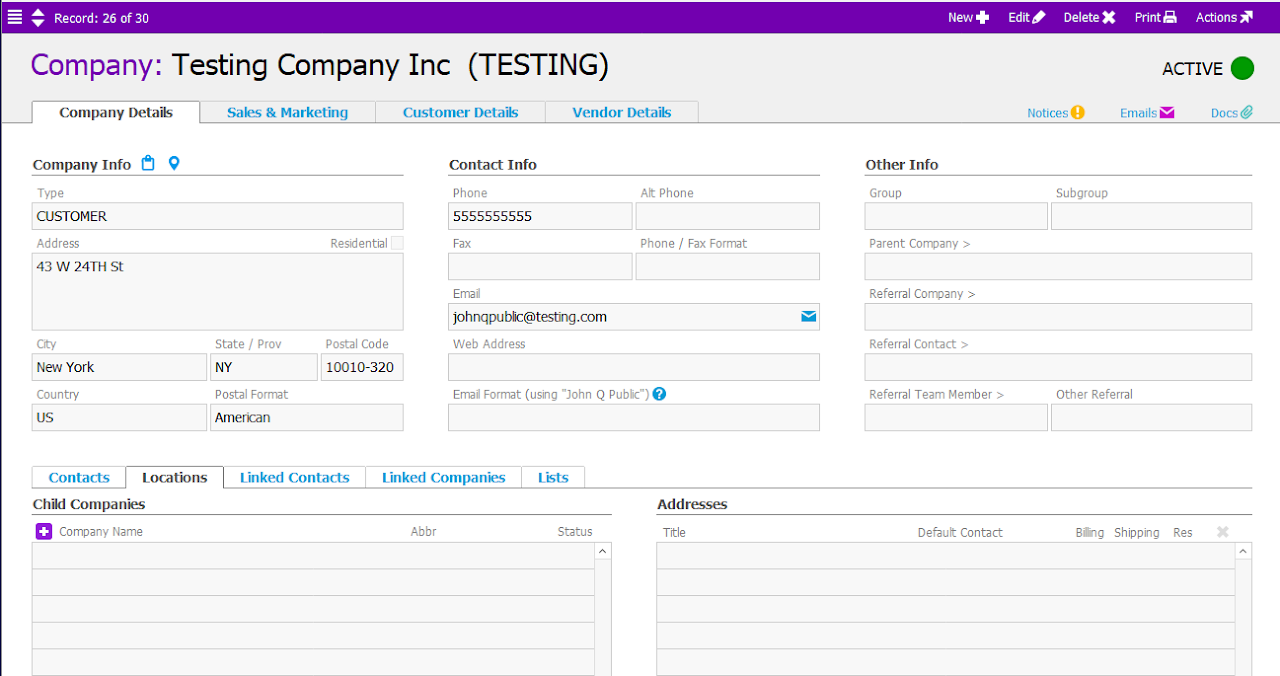Click the 'Record: 26 of 30' text
This screenshot has height=676, width=1280.
[101, 17]
